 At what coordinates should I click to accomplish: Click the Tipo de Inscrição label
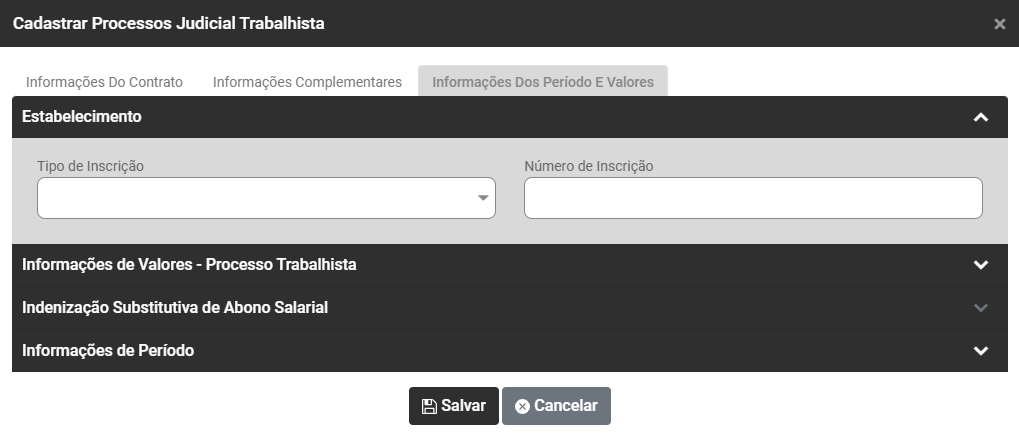pyautogui.click(x=90, y=166)
